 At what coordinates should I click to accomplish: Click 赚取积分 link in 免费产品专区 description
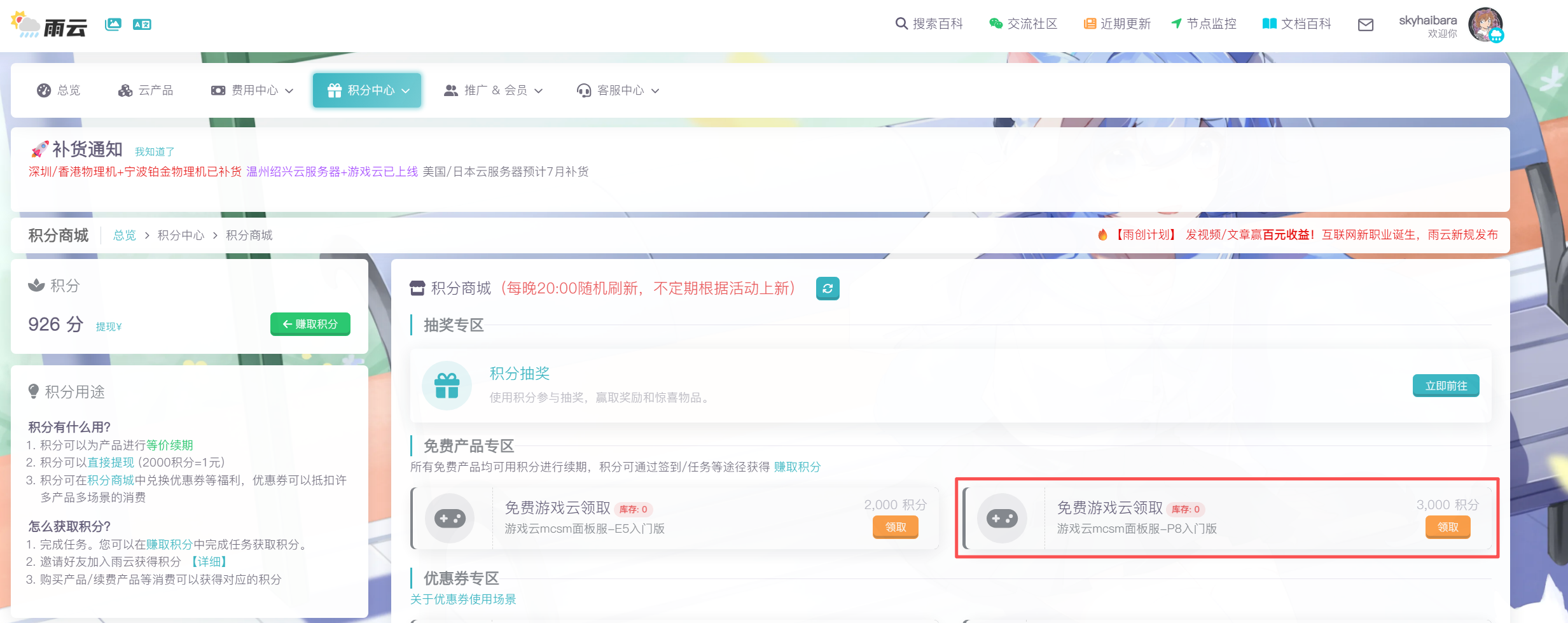click(797, 466)
